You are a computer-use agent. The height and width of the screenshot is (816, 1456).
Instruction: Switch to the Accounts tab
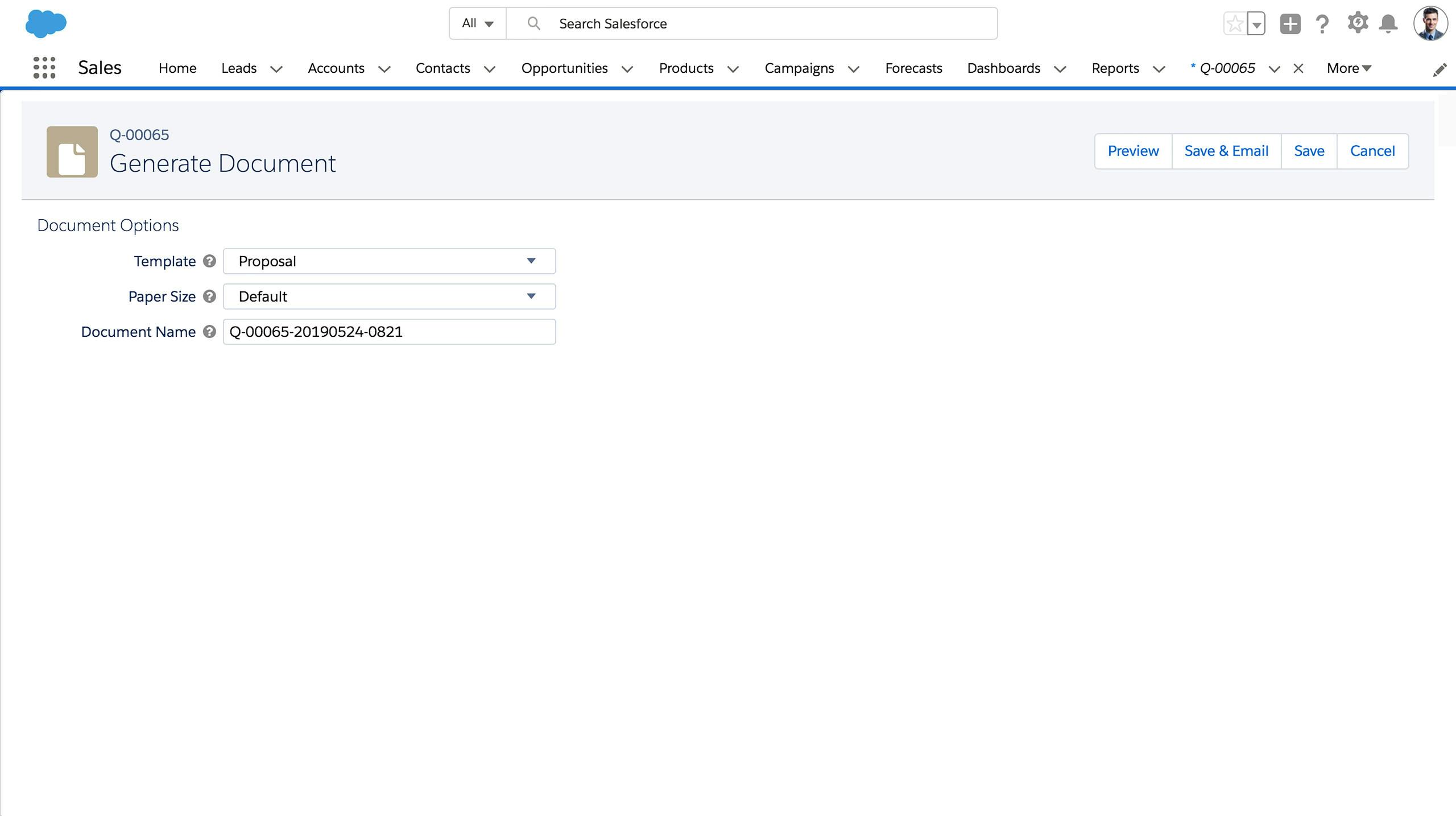pos(336,68)
